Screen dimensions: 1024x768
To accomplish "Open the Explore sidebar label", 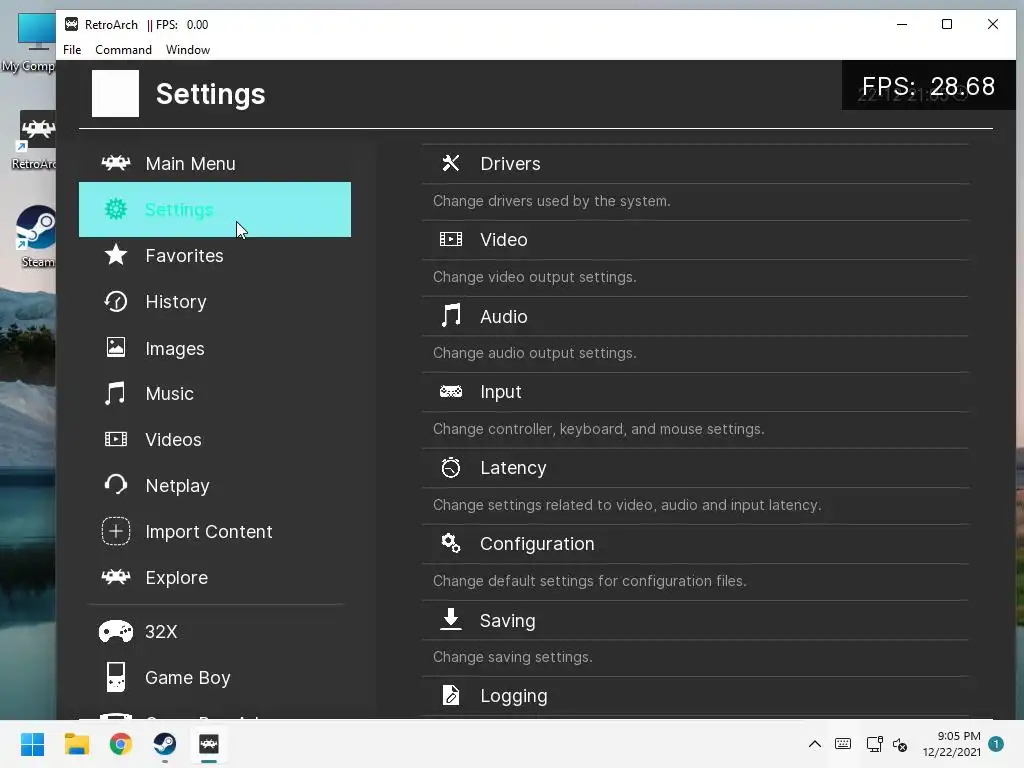I will tap(176, 578).
